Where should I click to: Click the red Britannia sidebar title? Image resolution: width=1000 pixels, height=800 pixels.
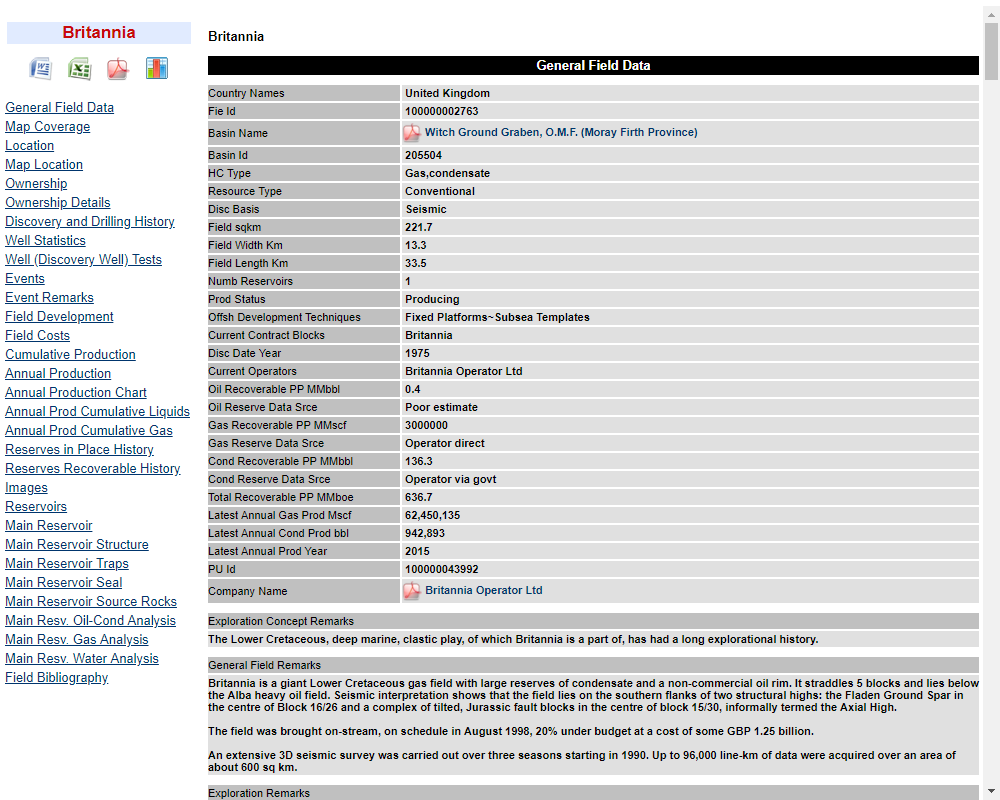coord(99,33)
